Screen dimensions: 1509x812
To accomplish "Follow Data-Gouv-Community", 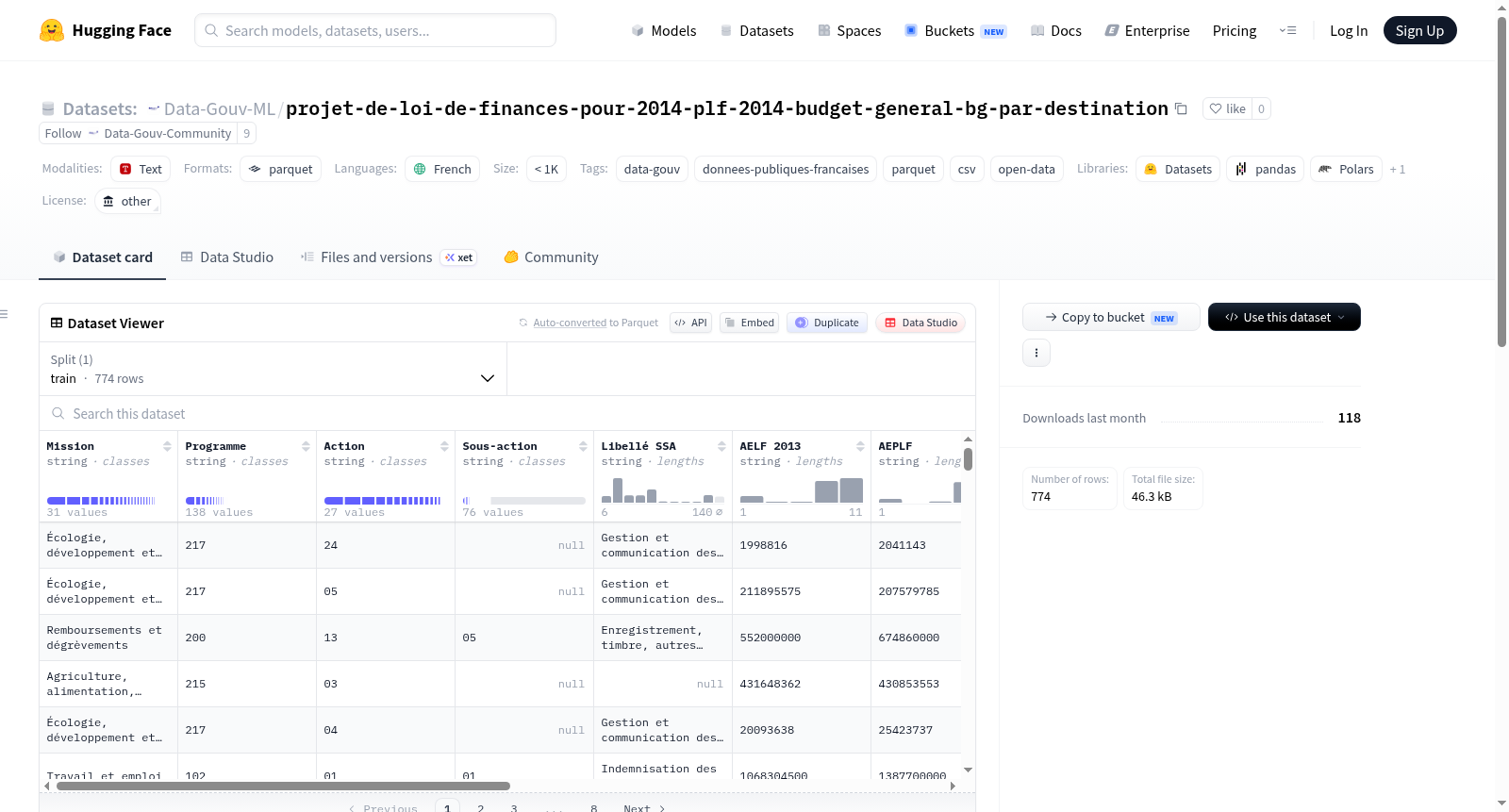I will pyautogui.click(x=138, y=133).
